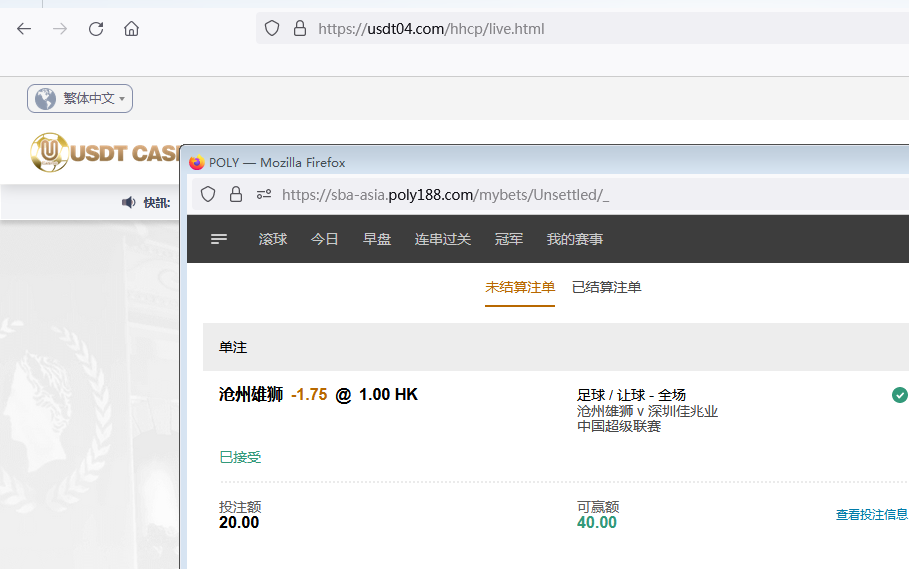Click the green checkmark status icon
The width and height of the screenshot is (909, 569).
(900, 395)
